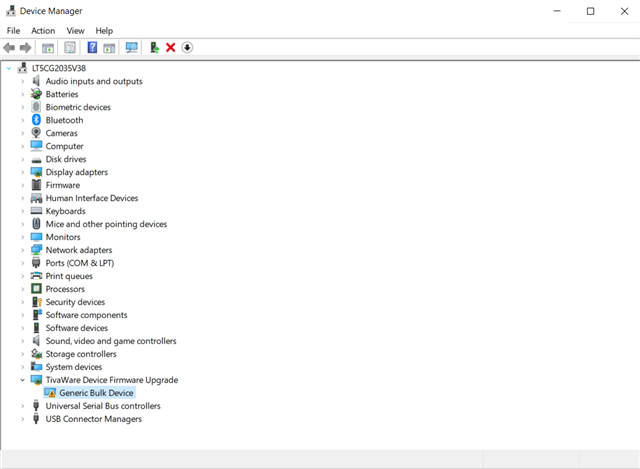Expand the Monitors category

pyautogui.click(x=23, y=237)
